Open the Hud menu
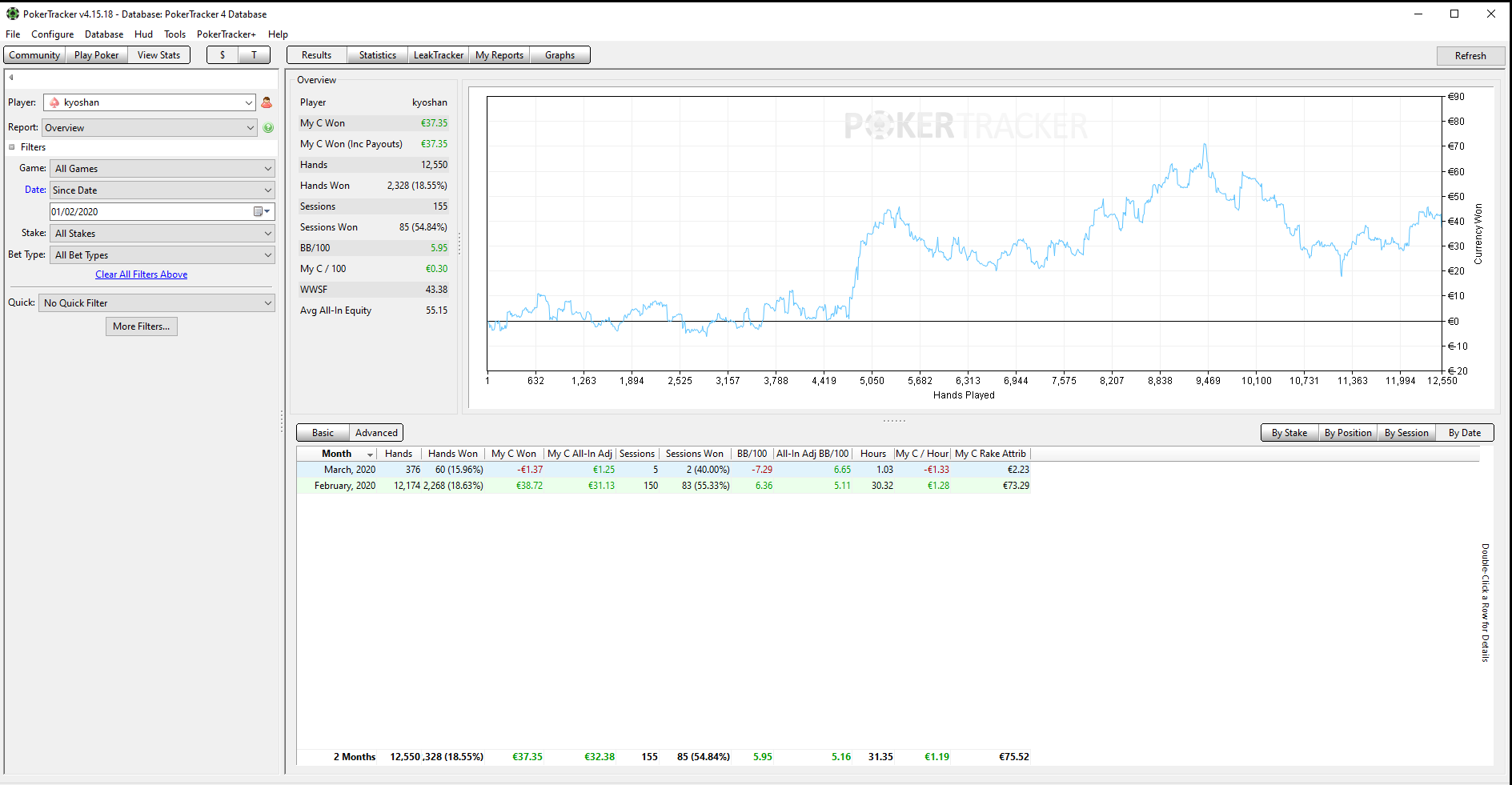 144,34
